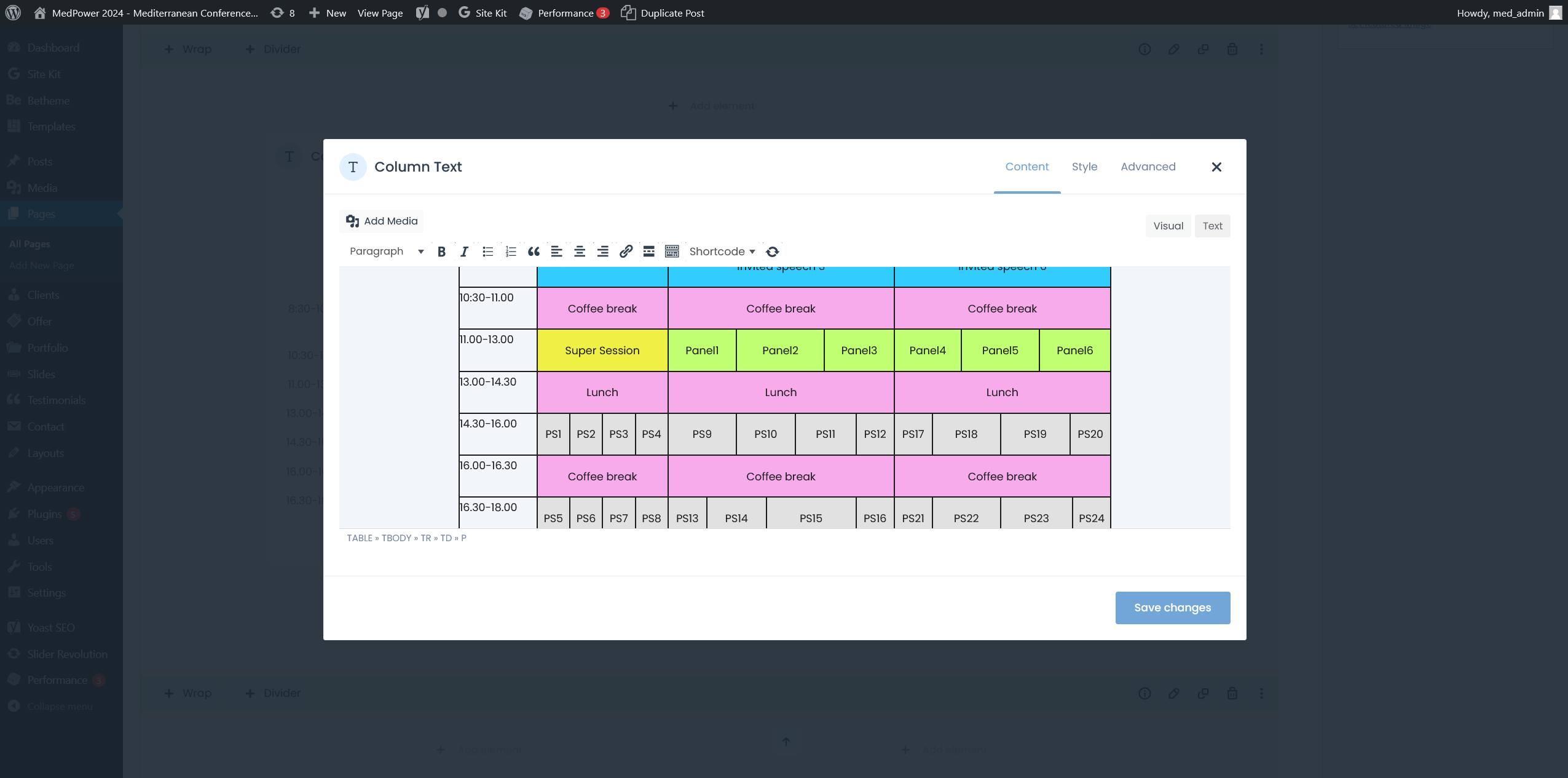Screen dimensions: 1568x778
Task: Align text right
Action: tap(603, 252)
